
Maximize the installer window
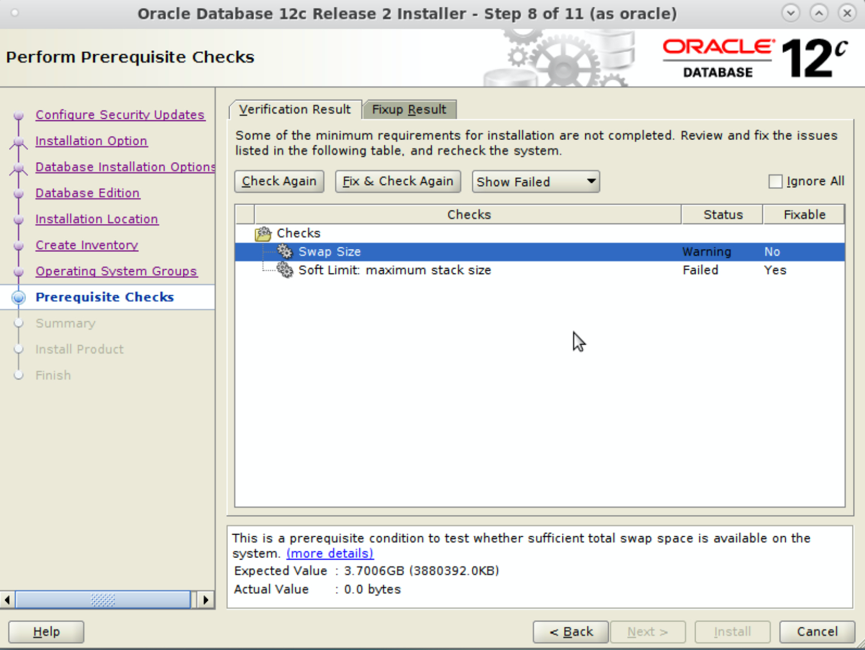[819, 13]
